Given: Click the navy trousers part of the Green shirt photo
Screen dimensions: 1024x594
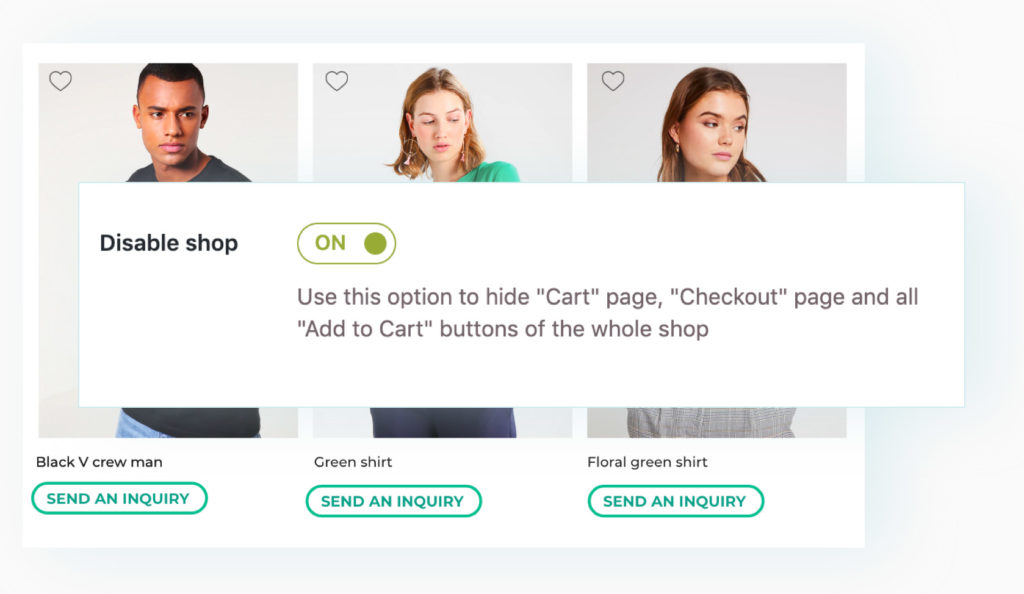Looking at the screenshot, I should [x=443, y=422].
